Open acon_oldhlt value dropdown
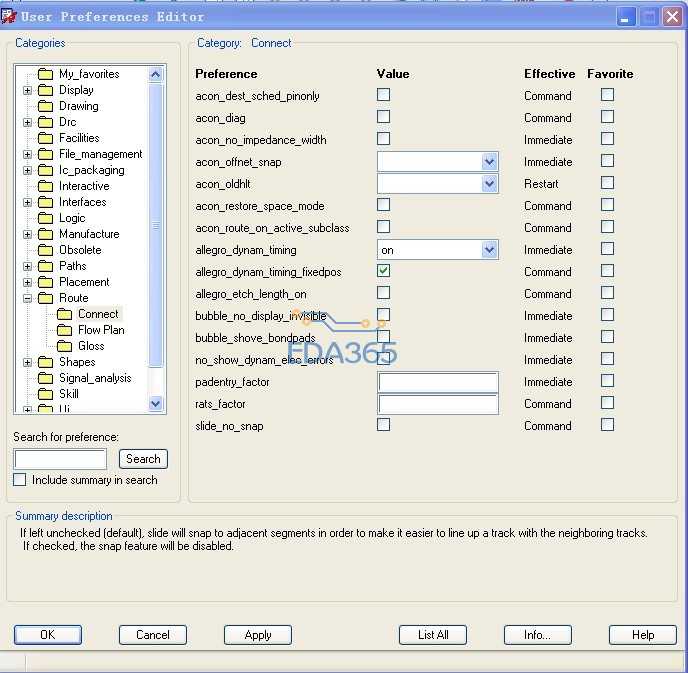 tap(489, 184)
